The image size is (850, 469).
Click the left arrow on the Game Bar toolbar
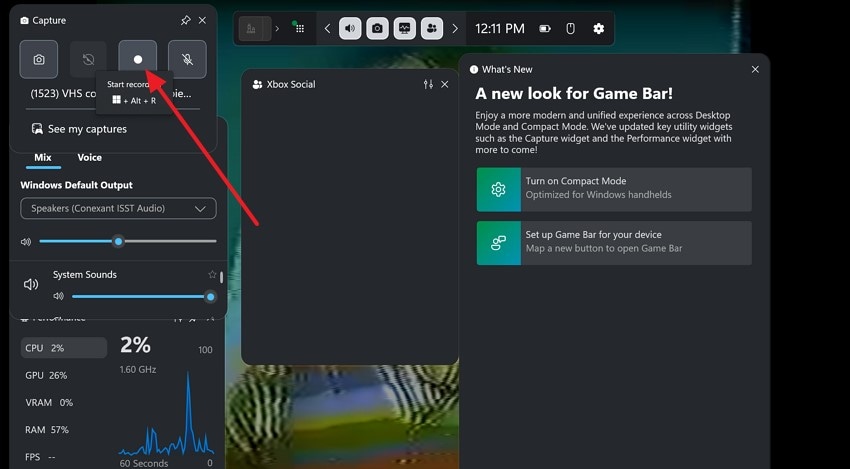[x=327, y=29]
